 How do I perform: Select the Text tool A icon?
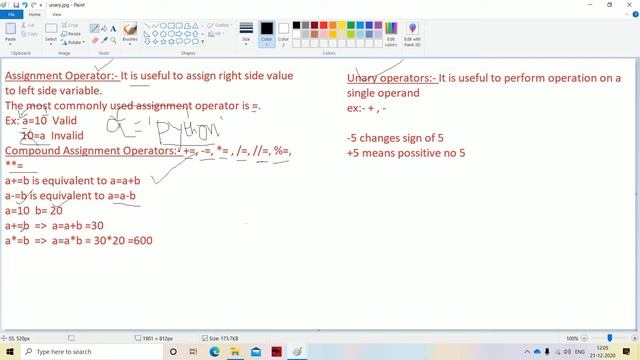[x=113, y=29]
